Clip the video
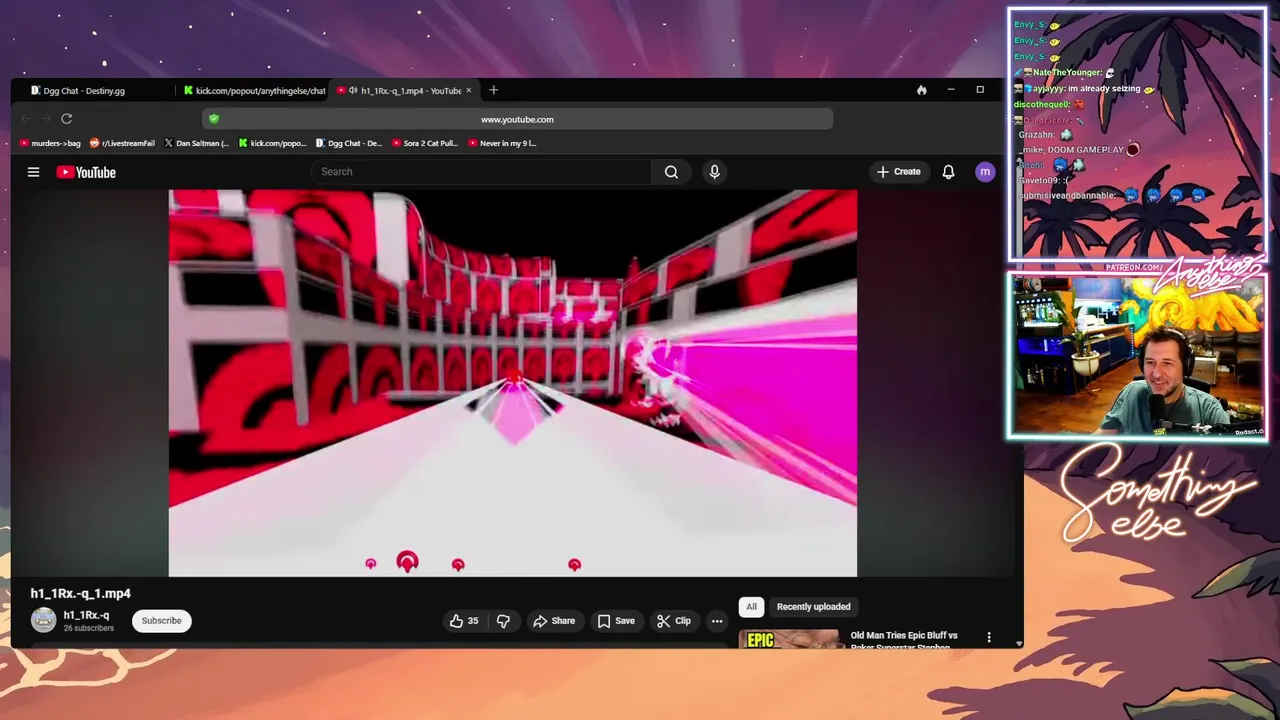 [x=674, y=621]
